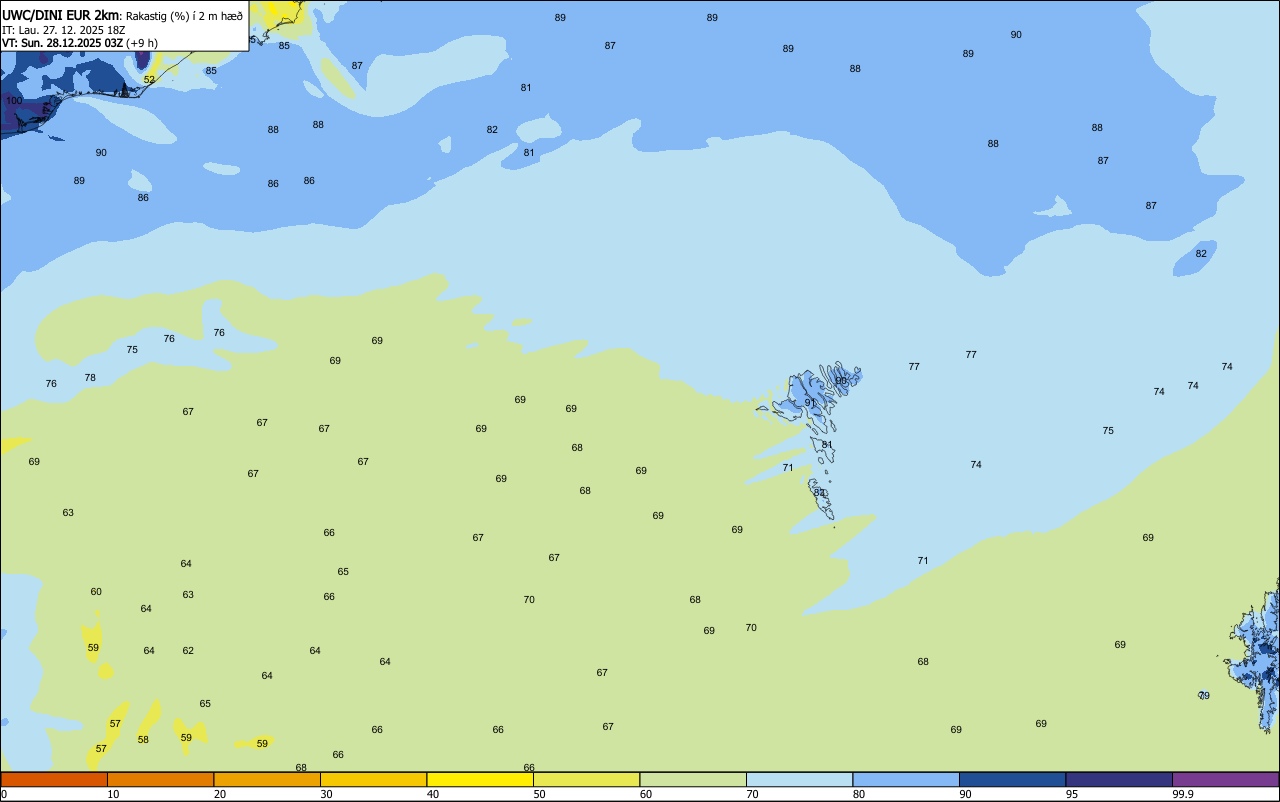Viewport: 1280px width, 802px height.
Task: Click the pale blue 70–80 legend swatch
Action: pyautogui.click(x=799, y=779)
